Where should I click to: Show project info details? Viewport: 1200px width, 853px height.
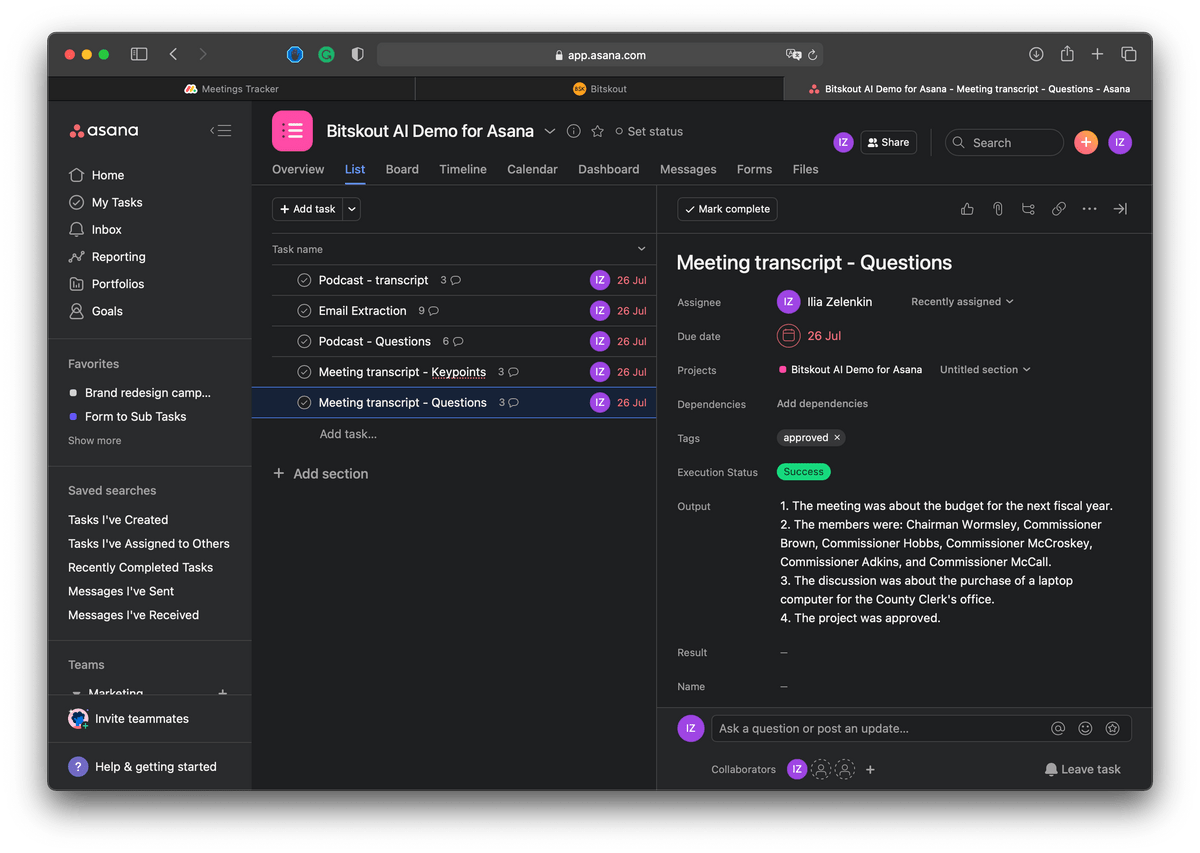click(574, 131)
